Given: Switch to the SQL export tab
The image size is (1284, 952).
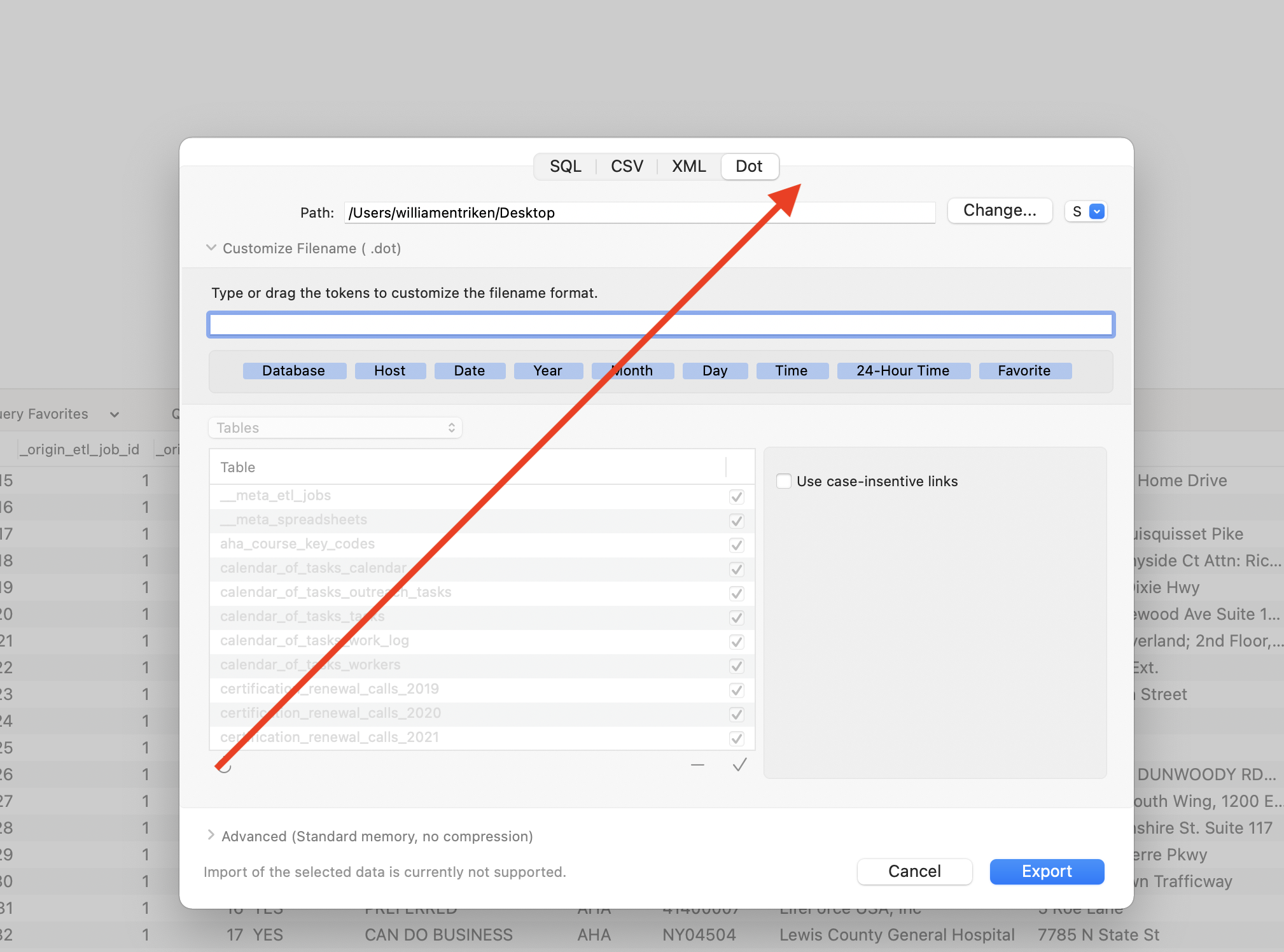Looking at the screenshot, I should point(565,166).
